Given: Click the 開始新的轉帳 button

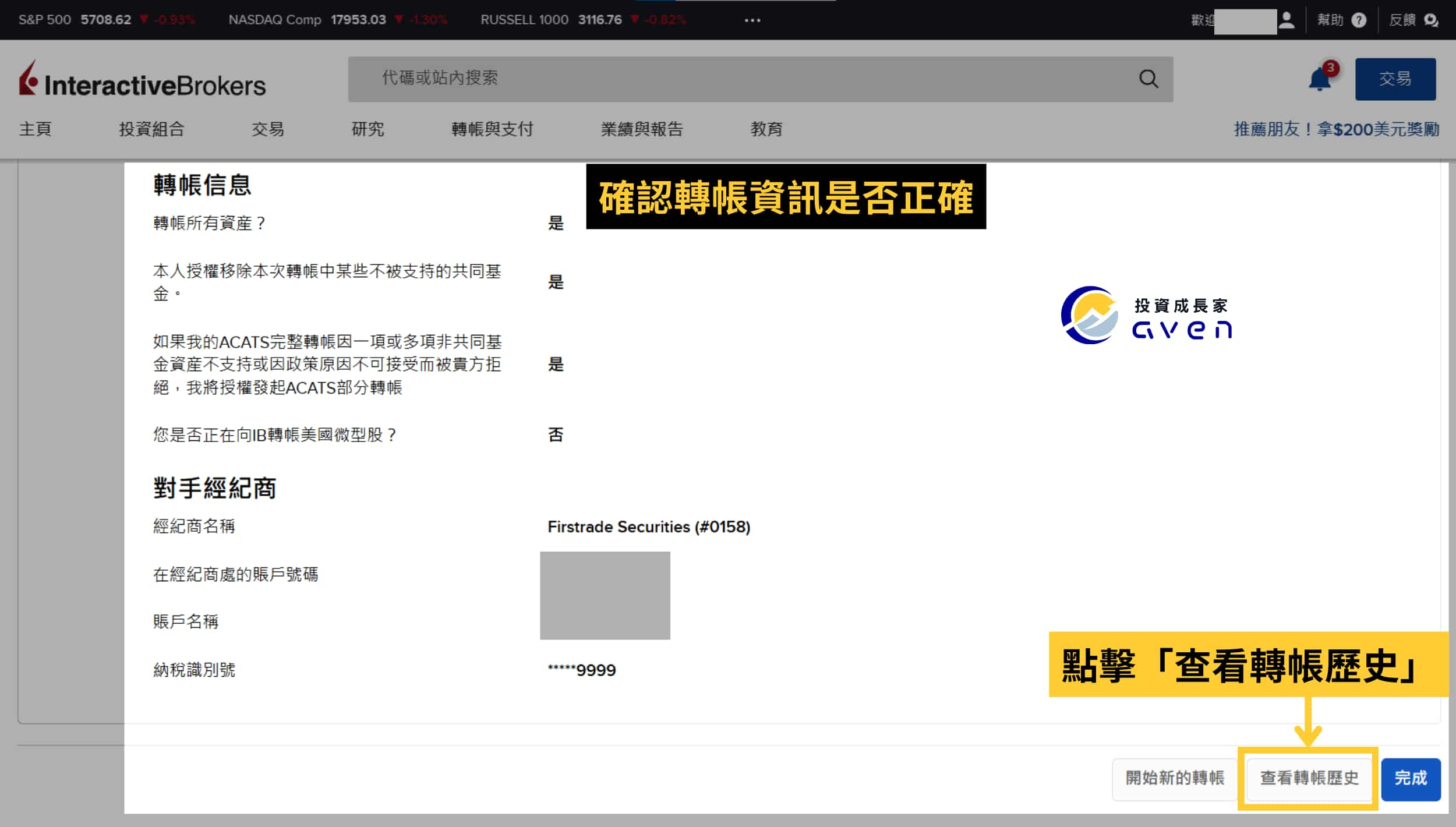Looking at the screenshot, I should (1175, 779).
